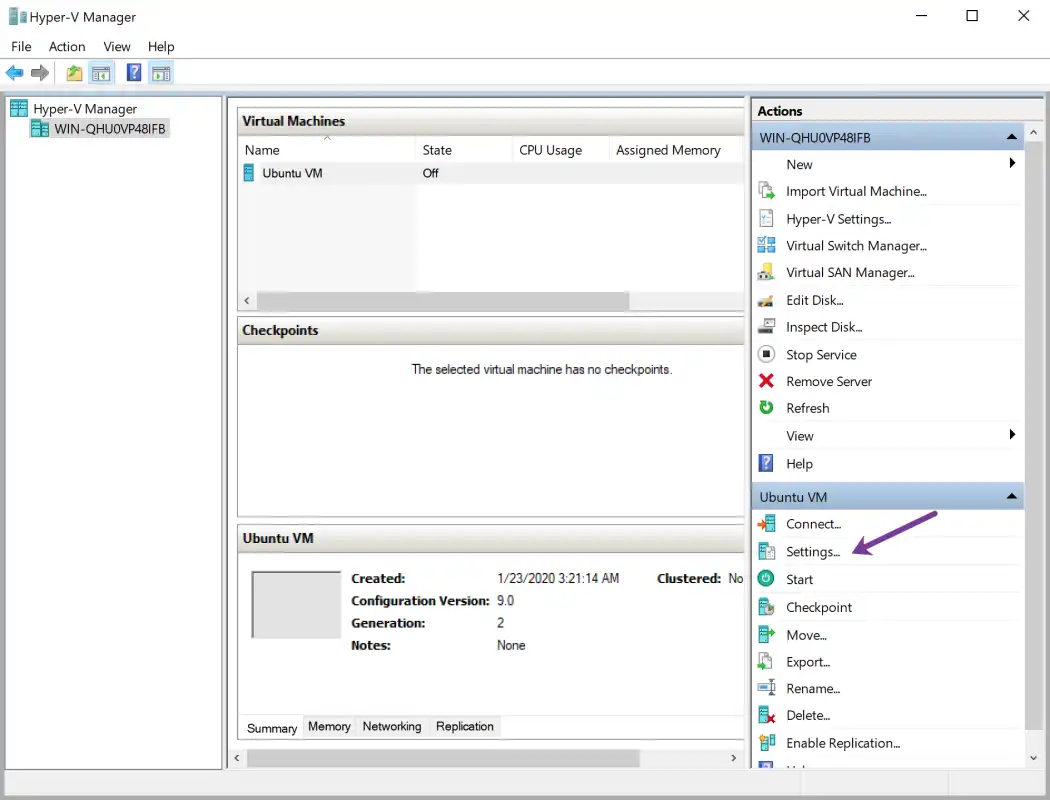Click the green Start power icon
The height and width of the screenshot is (800, 1050).
tap(766, 579)
